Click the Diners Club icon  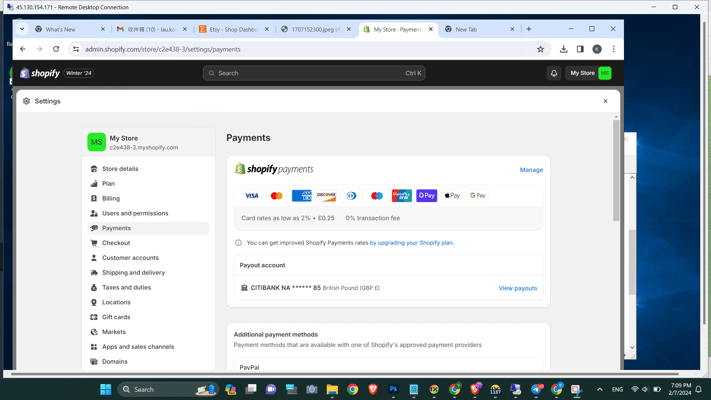coord(351,196)
